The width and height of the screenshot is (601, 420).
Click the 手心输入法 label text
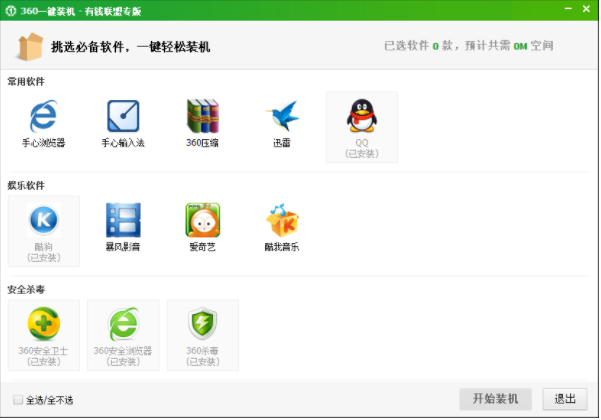coord(123,143)
